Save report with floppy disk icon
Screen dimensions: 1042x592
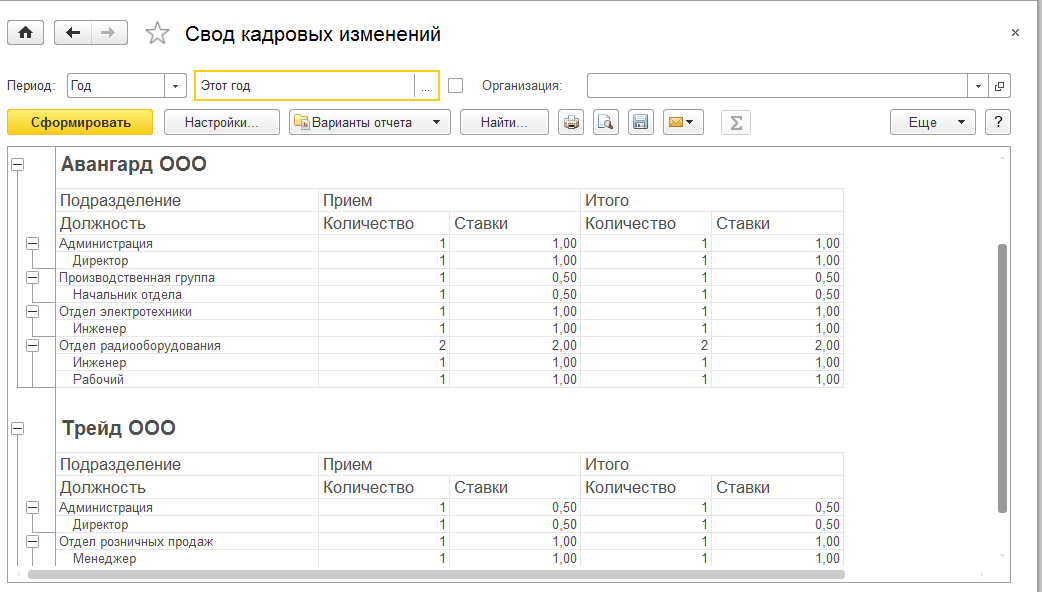click(x=640, y=123)
